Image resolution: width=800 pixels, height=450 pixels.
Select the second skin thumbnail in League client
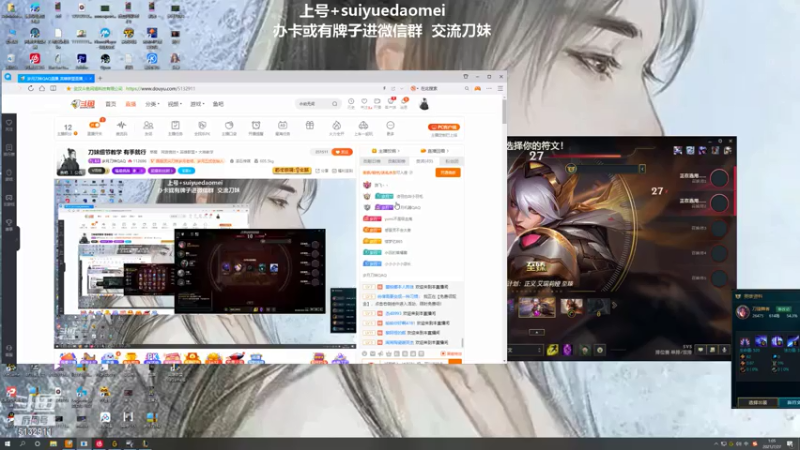[571, 307]
